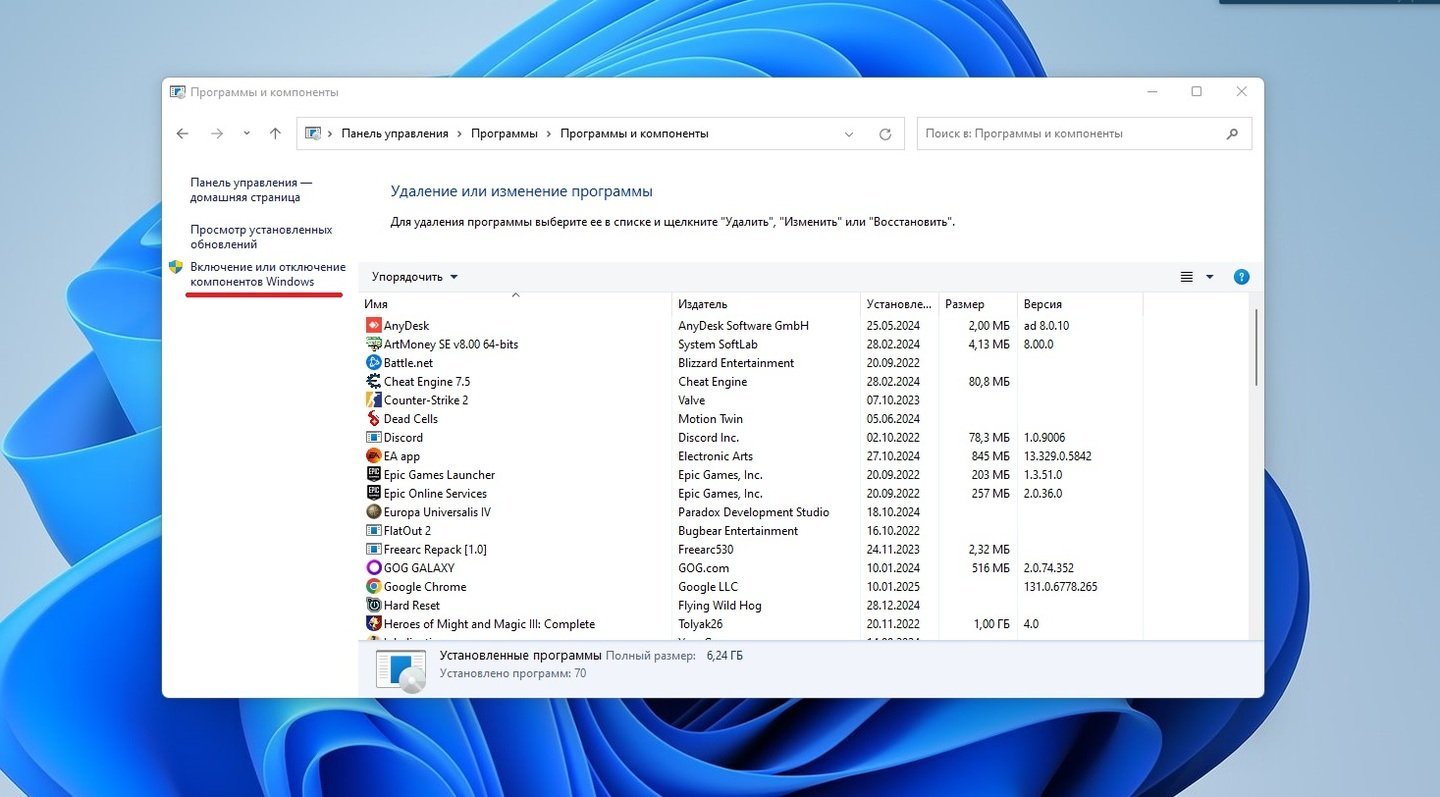Click the EA app icon
The width and height of the screenshot is (1440, 797).
click(x=374, y=456)
